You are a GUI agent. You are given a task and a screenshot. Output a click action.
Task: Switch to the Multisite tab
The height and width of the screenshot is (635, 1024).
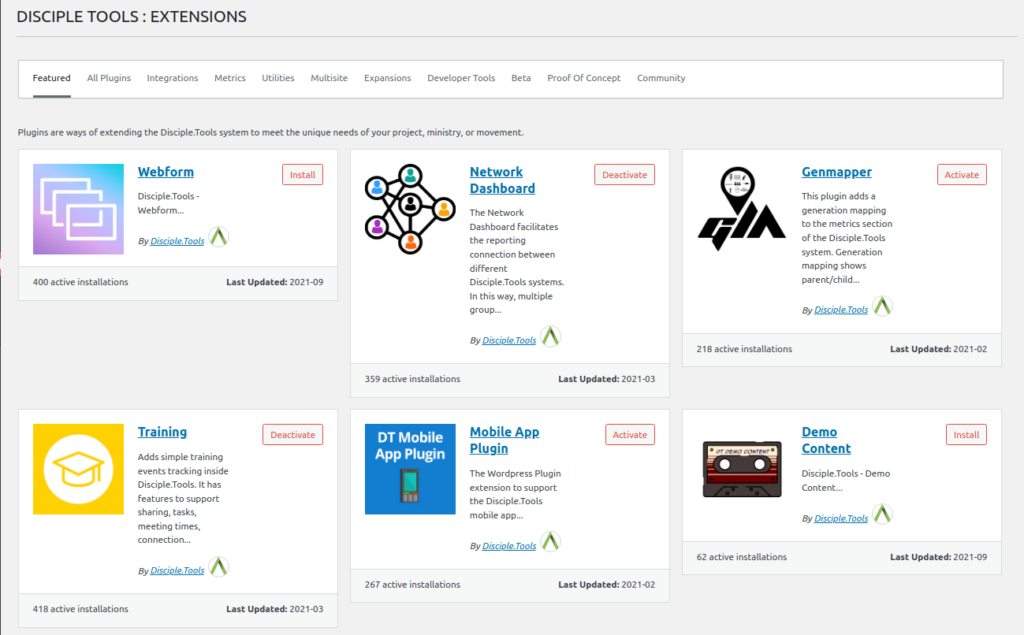coord(329,78)
